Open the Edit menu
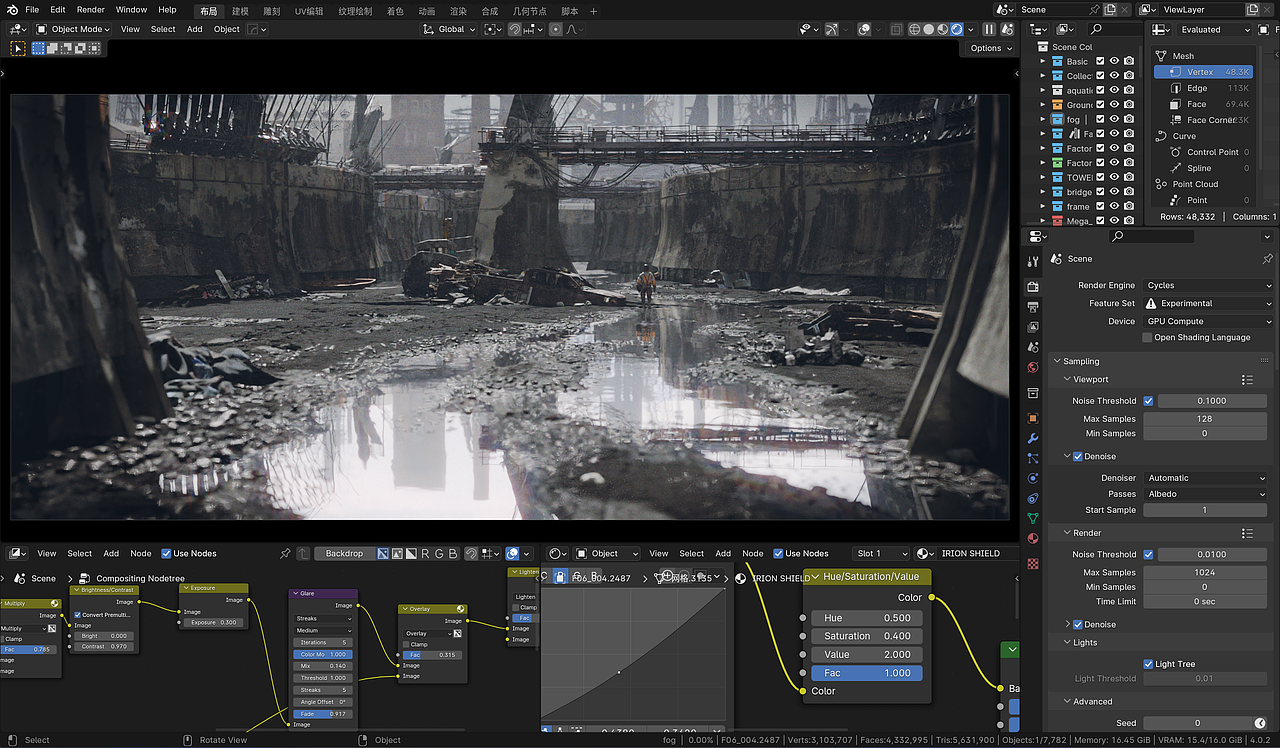The height and width of the screenshot is (748, 1280). tap(58, 10)
